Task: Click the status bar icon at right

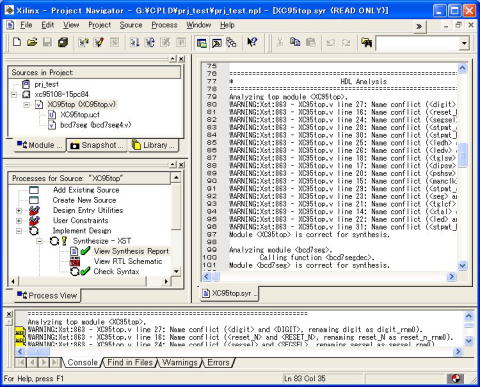Action: click(455, 378)
